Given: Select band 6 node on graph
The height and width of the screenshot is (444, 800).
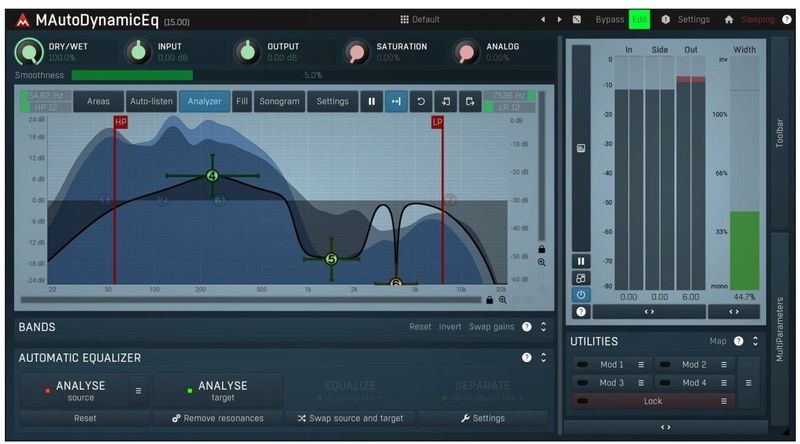Looking at the screenshot, I should [x=396, y=281].
